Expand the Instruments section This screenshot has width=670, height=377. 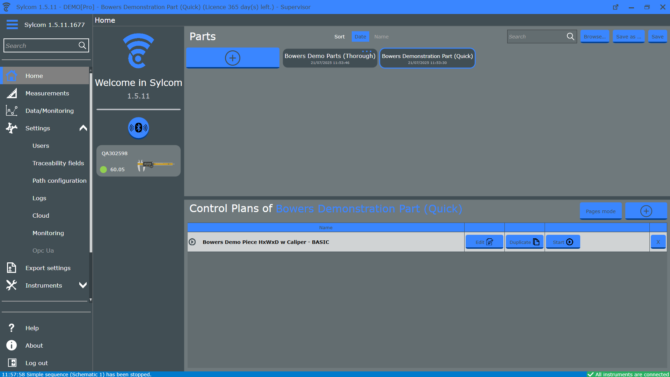pyautogui.click(x=83, y=286)
